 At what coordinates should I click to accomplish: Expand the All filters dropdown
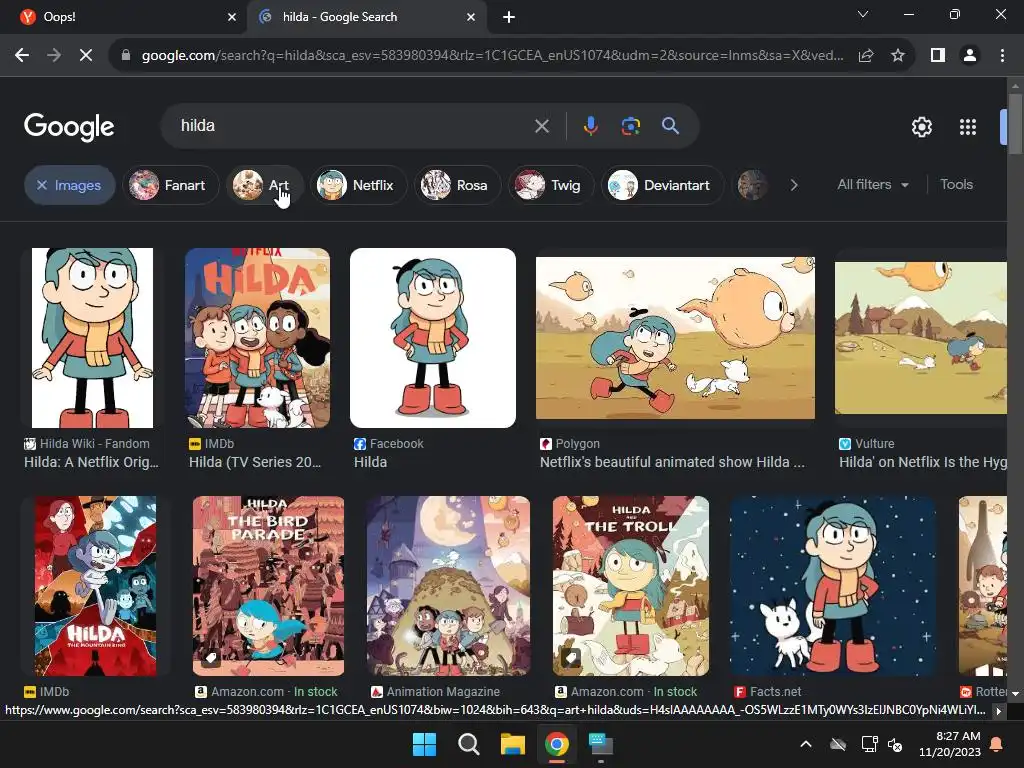pyautogui.click(x=873, y=185)
